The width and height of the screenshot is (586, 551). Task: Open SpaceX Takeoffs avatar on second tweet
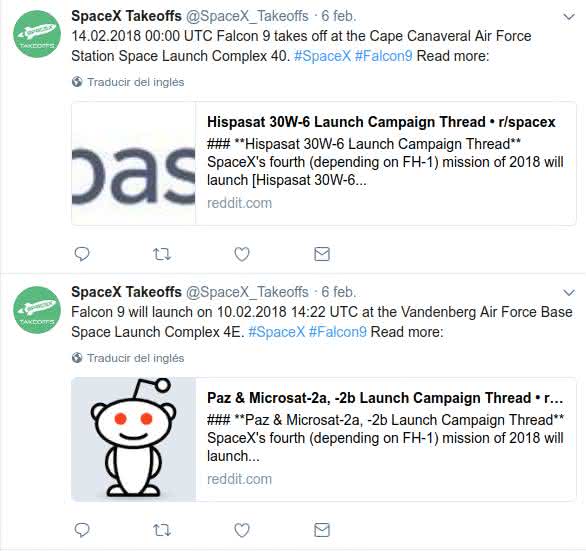pos(37,310)
